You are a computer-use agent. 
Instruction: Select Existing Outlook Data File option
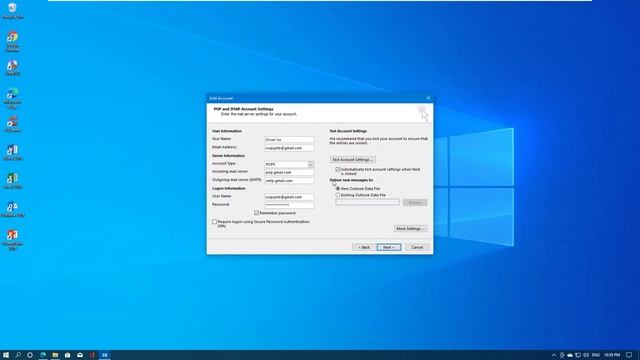coord(338,195)
